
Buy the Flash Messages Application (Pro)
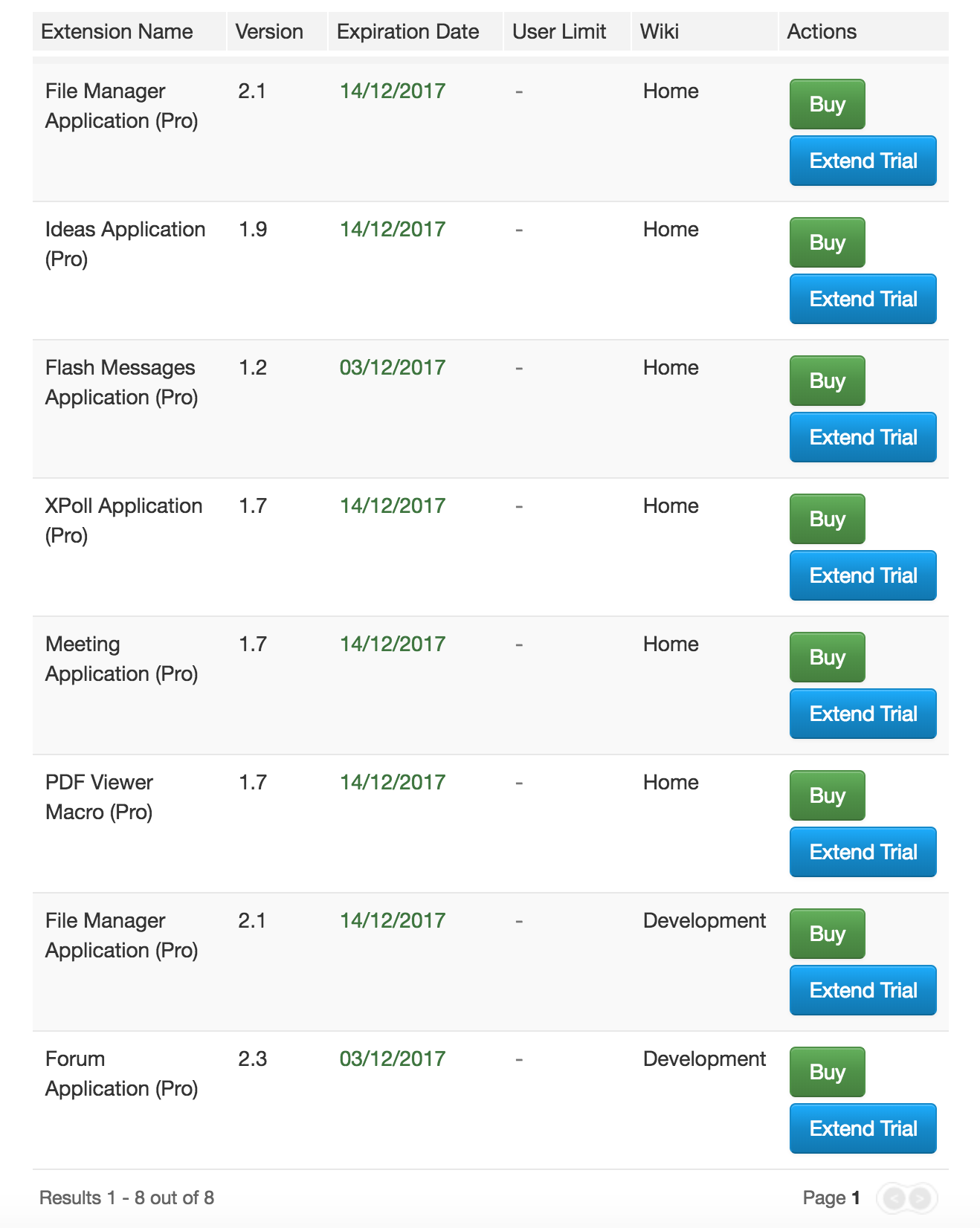tap(826, 380)
